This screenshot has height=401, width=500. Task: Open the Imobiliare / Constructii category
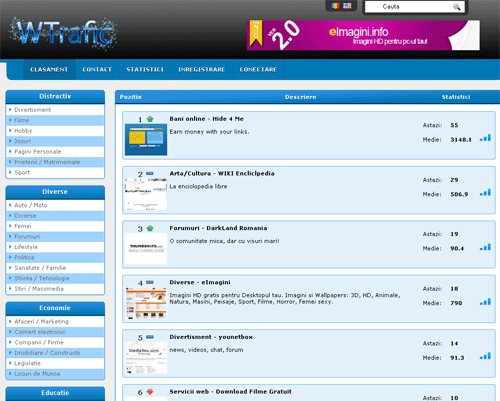(55, 353)
